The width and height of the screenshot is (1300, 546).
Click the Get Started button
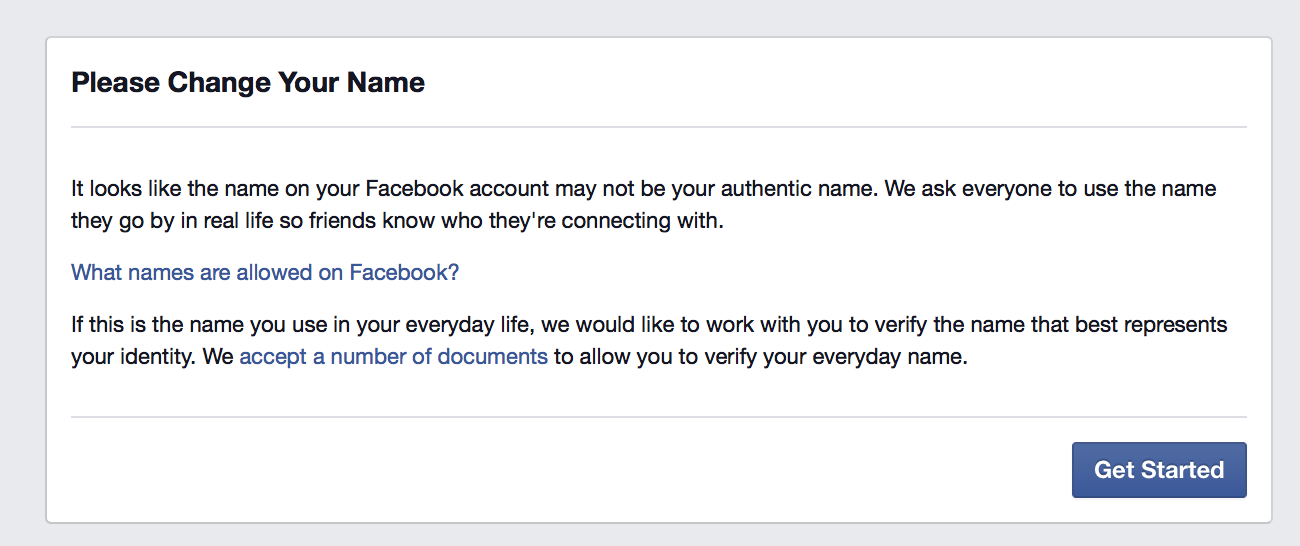click(x=1158, y=470)
